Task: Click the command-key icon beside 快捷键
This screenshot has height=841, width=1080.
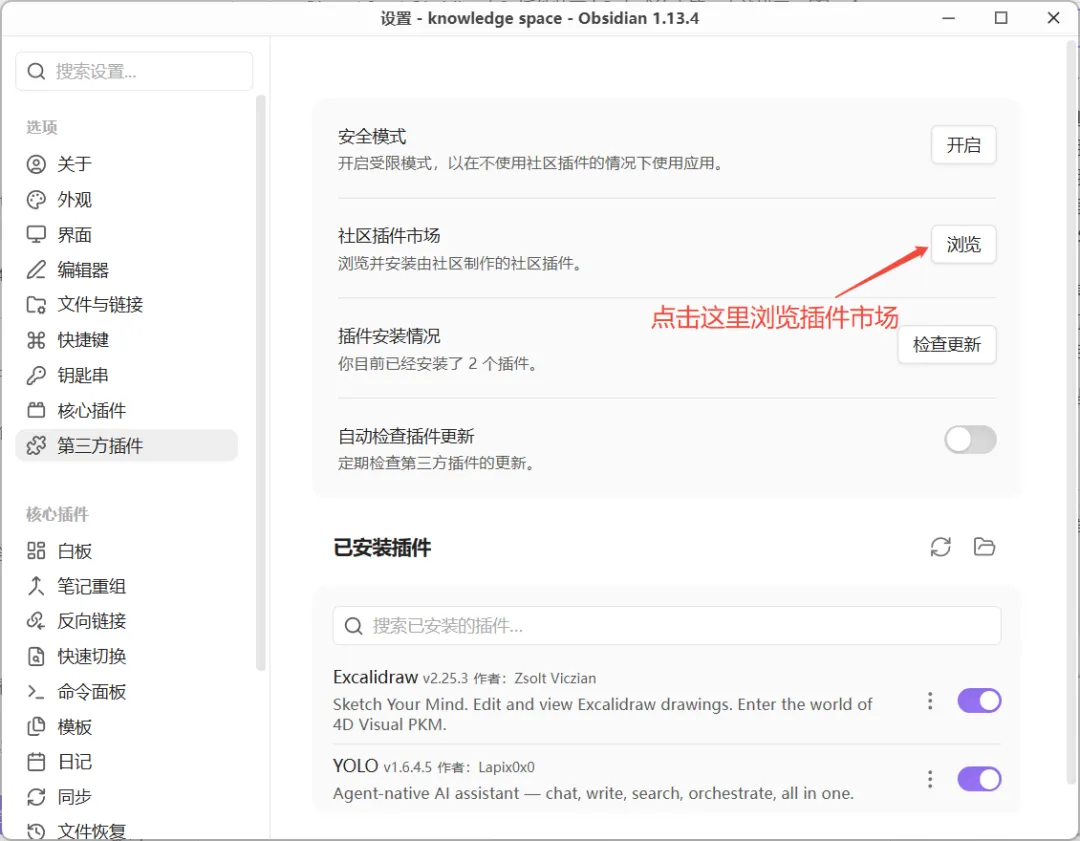Action: tap(36, 340)
